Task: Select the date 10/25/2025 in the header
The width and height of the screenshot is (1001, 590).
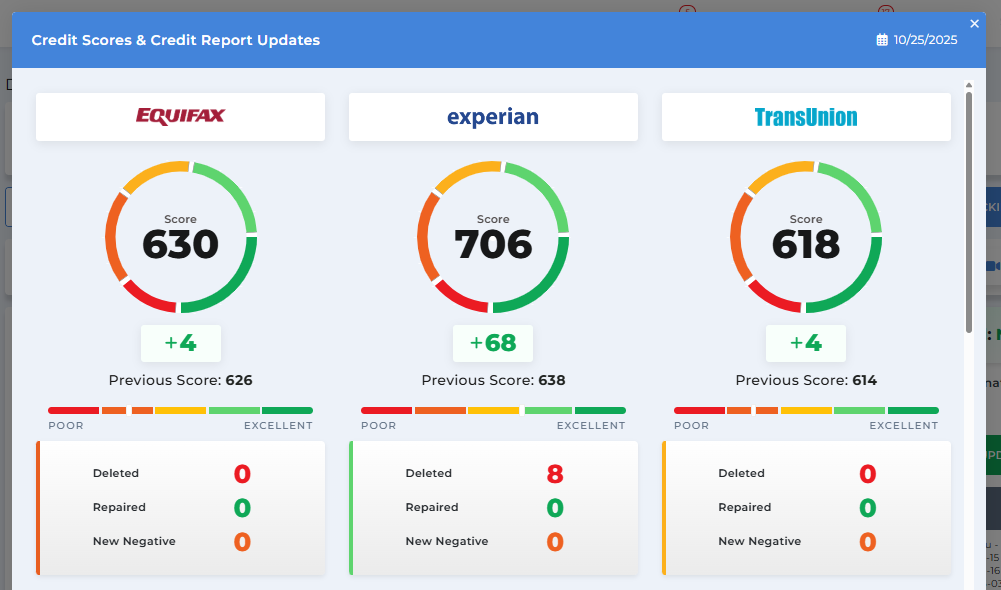Action: 925,40
